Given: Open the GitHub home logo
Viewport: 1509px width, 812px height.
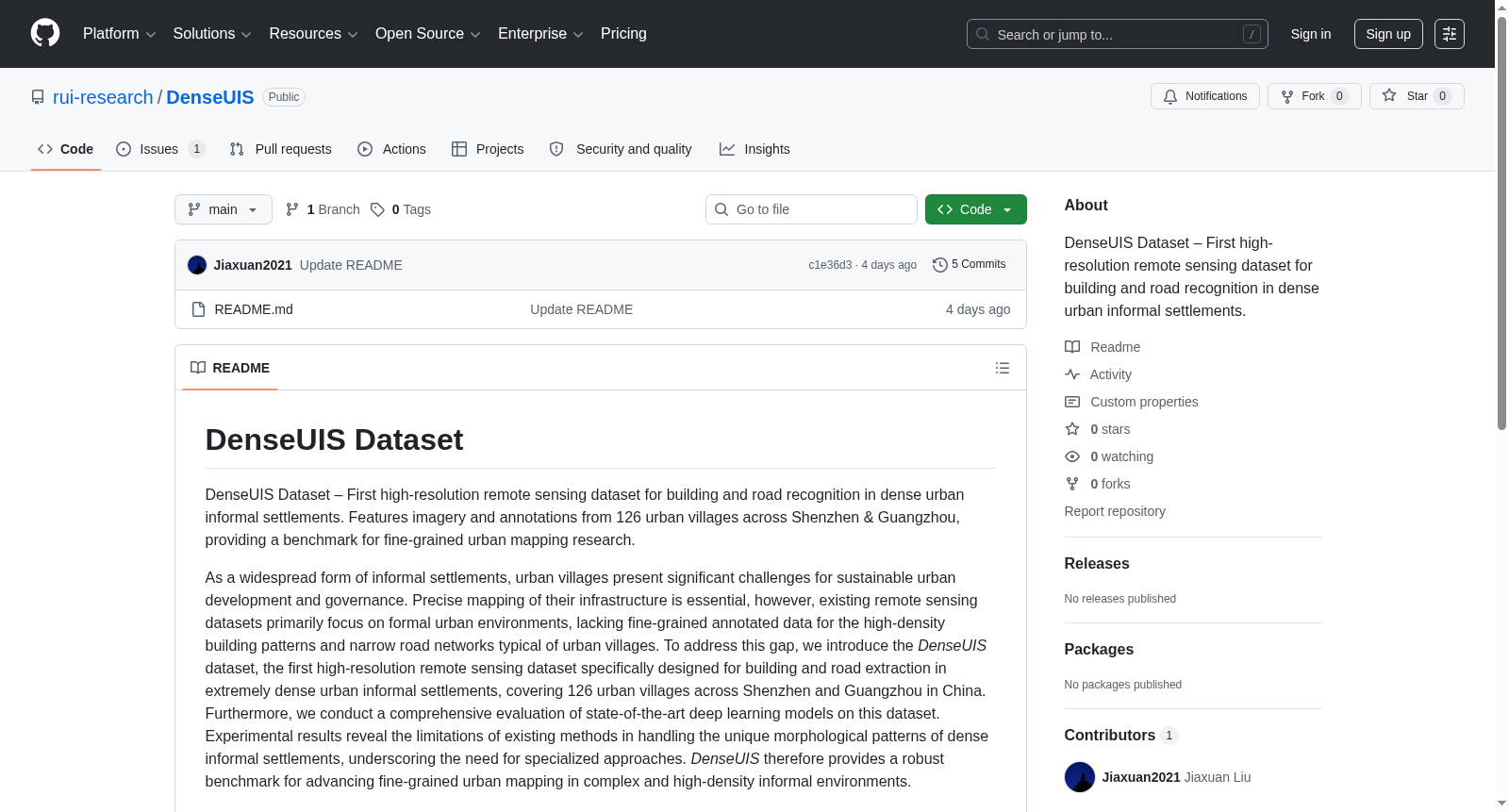Looking at the screenshot, I should [x=45, y=33].
